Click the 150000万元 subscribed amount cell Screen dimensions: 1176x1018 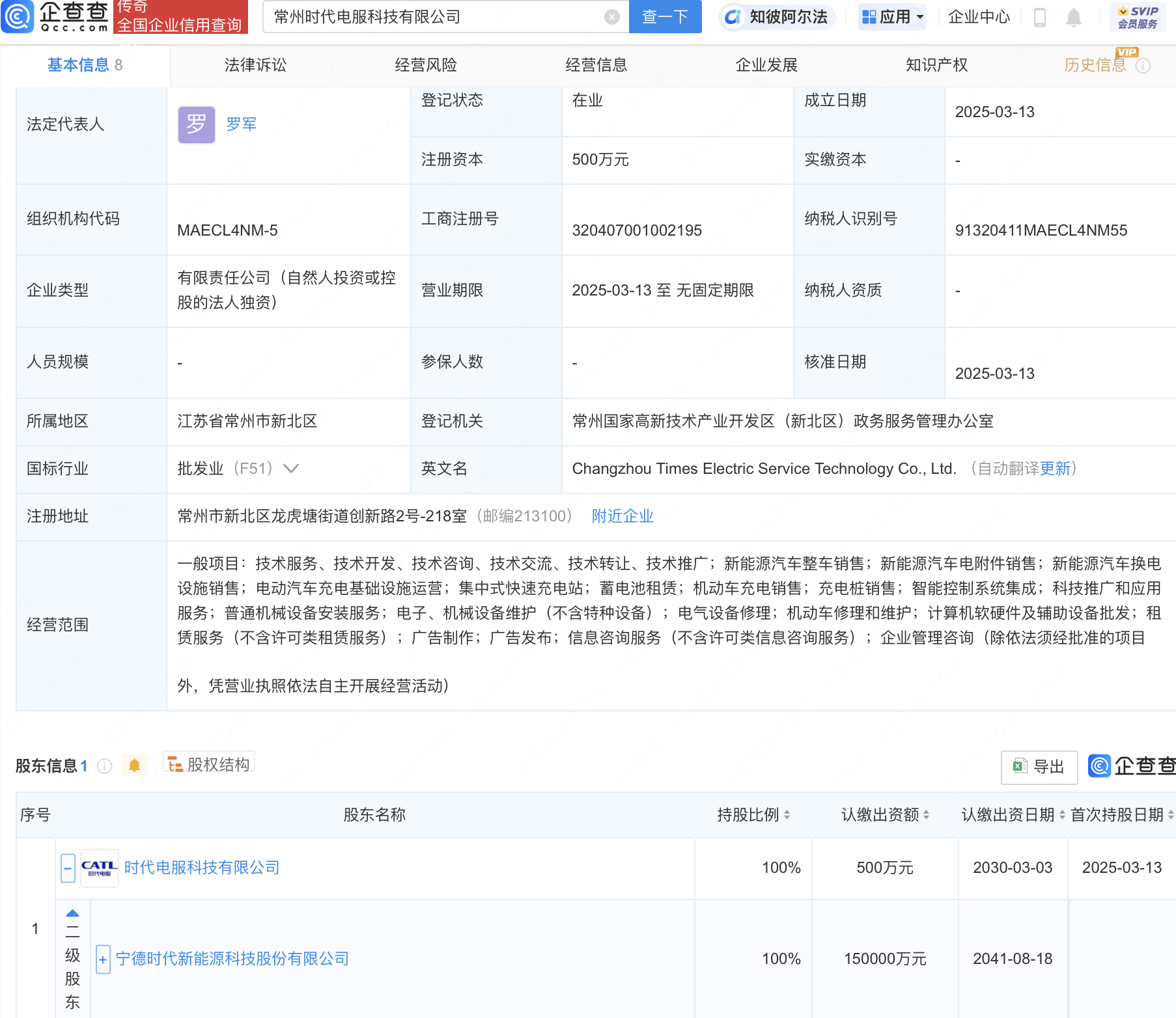click(885, 959)
